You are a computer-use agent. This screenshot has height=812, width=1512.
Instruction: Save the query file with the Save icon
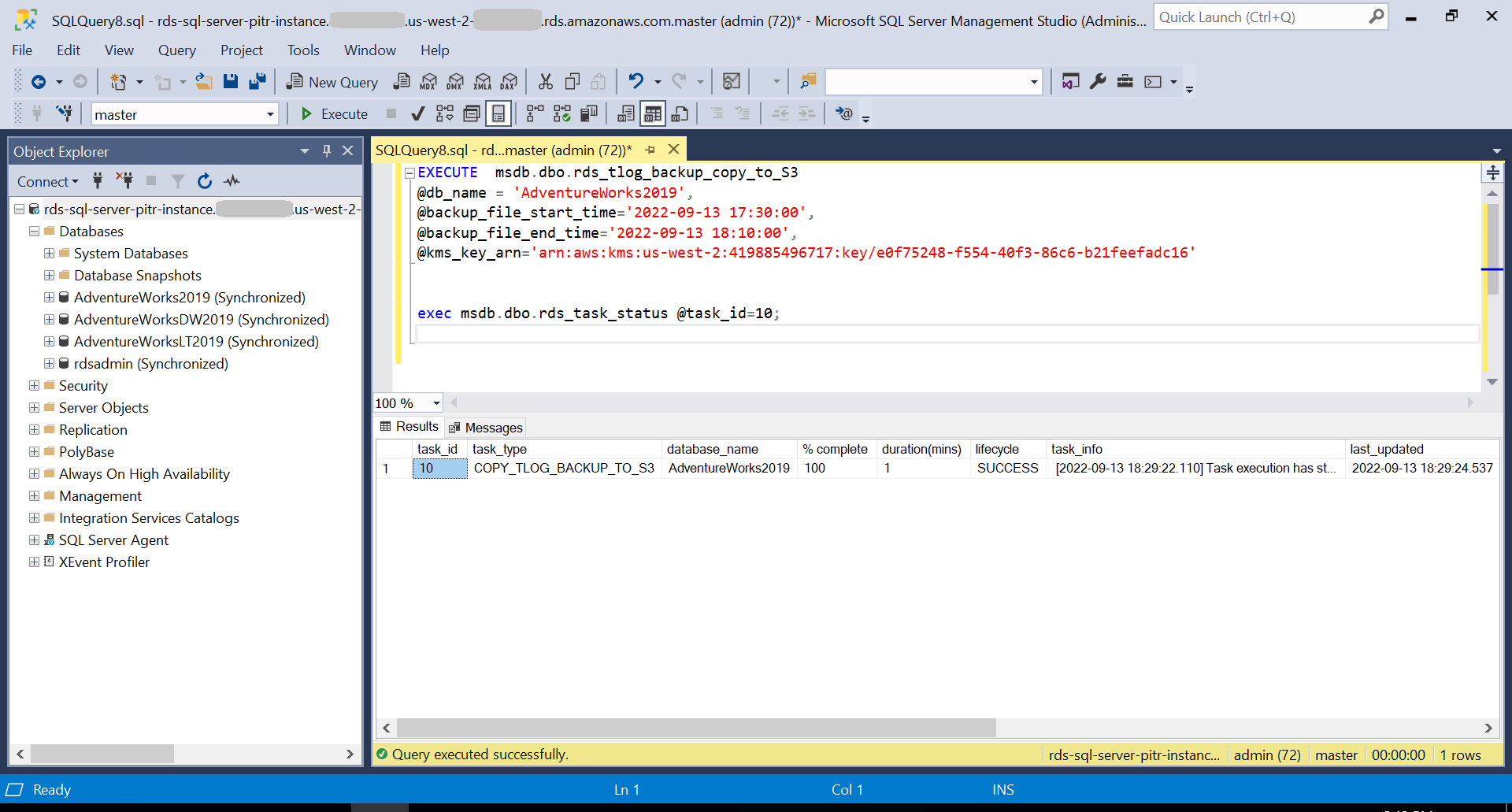[230, 81]
